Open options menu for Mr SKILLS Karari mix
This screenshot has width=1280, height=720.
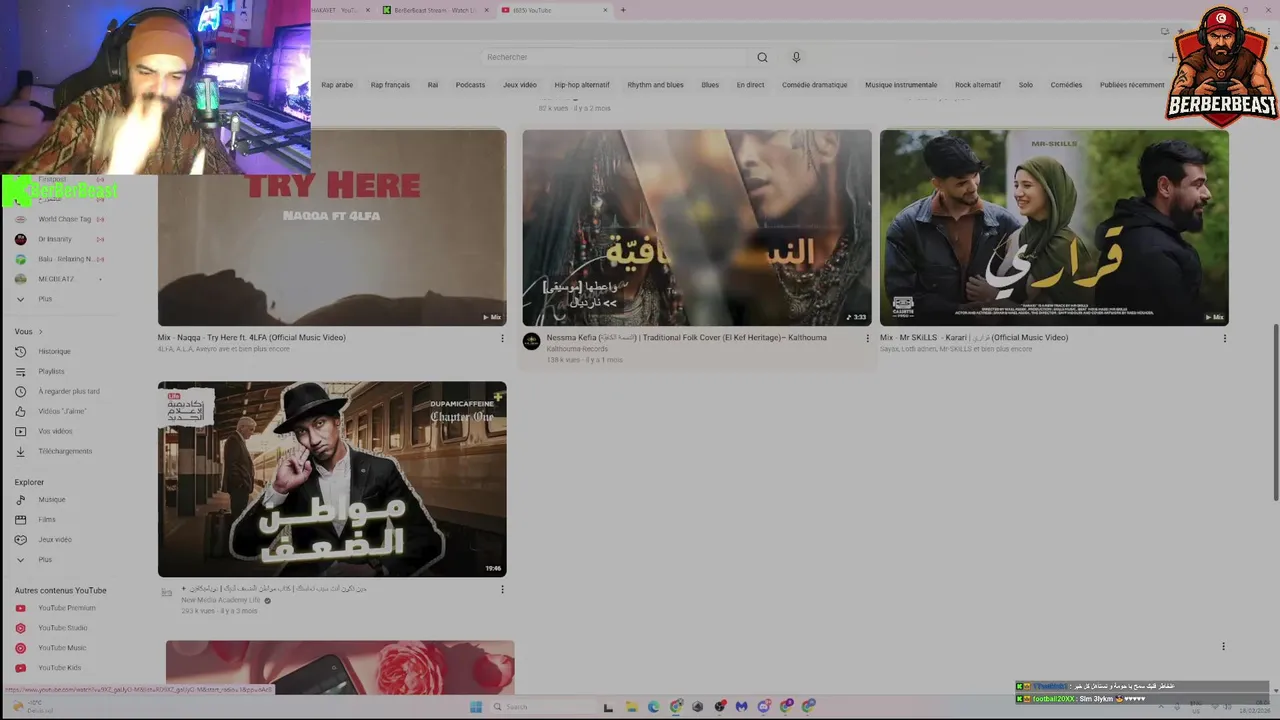coord(1224,338)
